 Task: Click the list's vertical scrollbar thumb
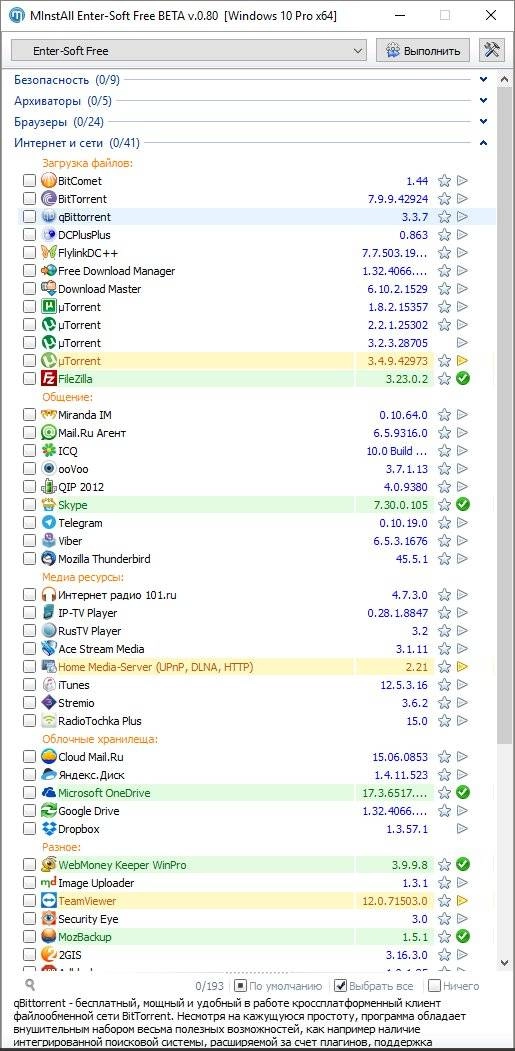coord(506,416)
